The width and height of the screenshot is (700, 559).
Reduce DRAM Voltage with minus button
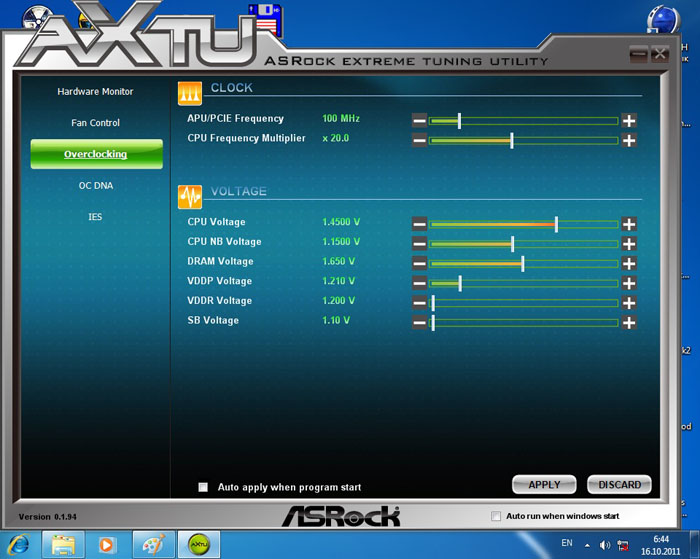[x=419, y=263]
